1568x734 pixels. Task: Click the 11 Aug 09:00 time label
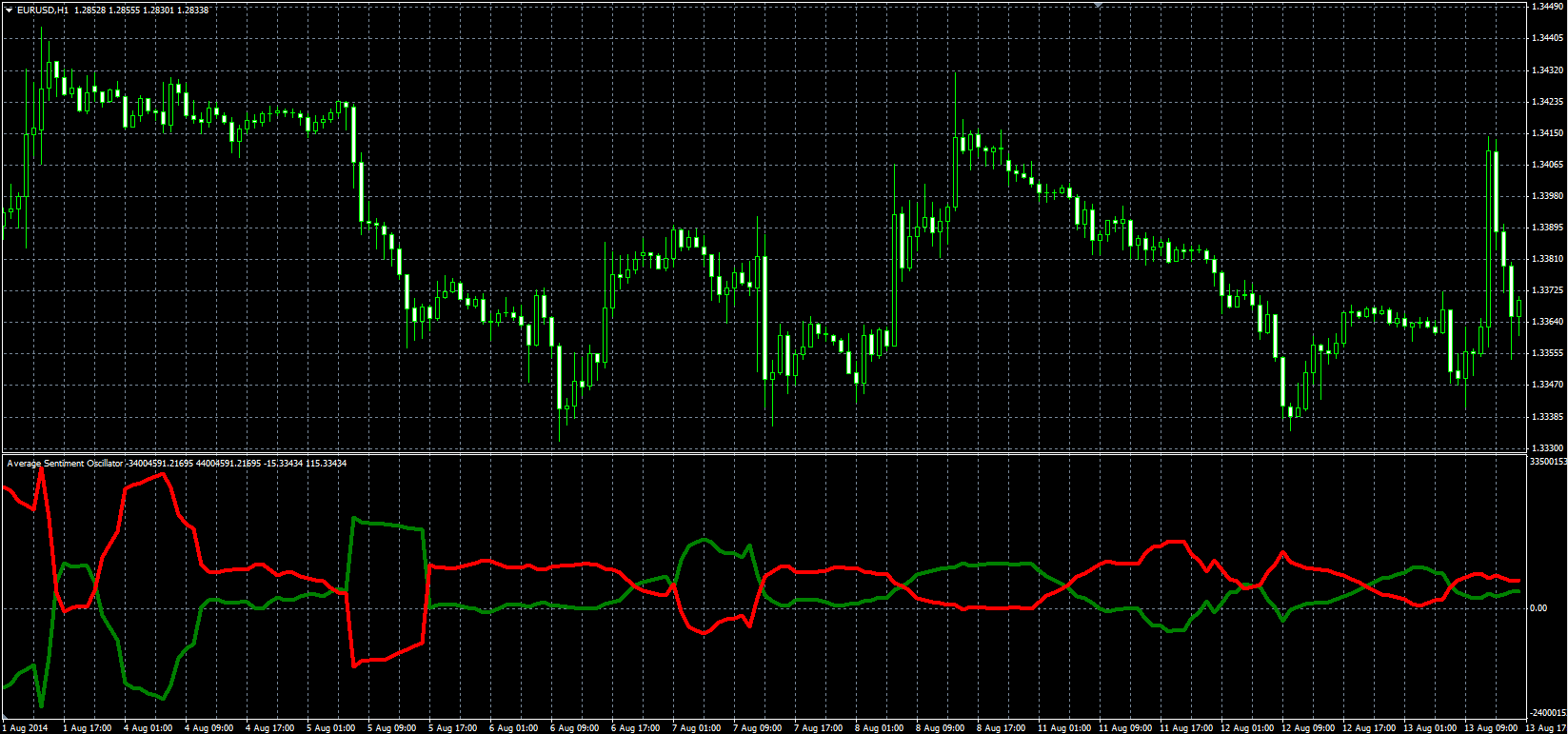1125,728
